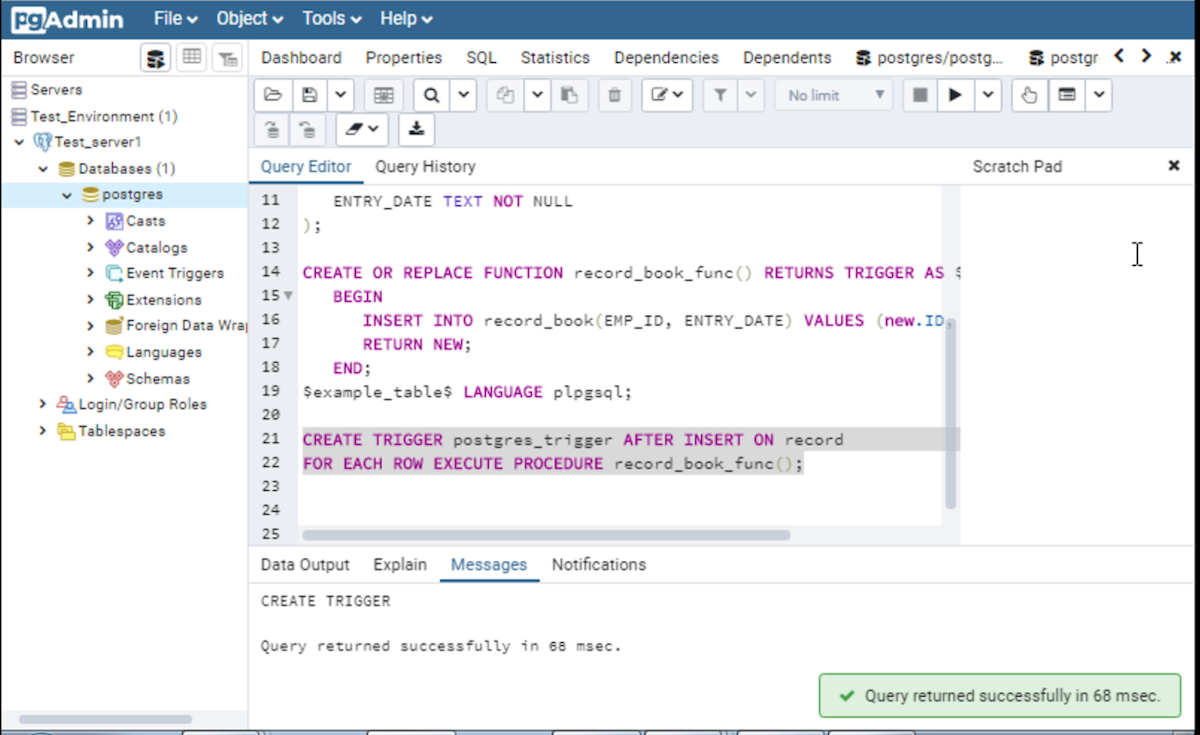This screenshot has height=735, width=1200.
Task: Click the eraser Clear icon in toolbar
Action: [x=353, y=129]
